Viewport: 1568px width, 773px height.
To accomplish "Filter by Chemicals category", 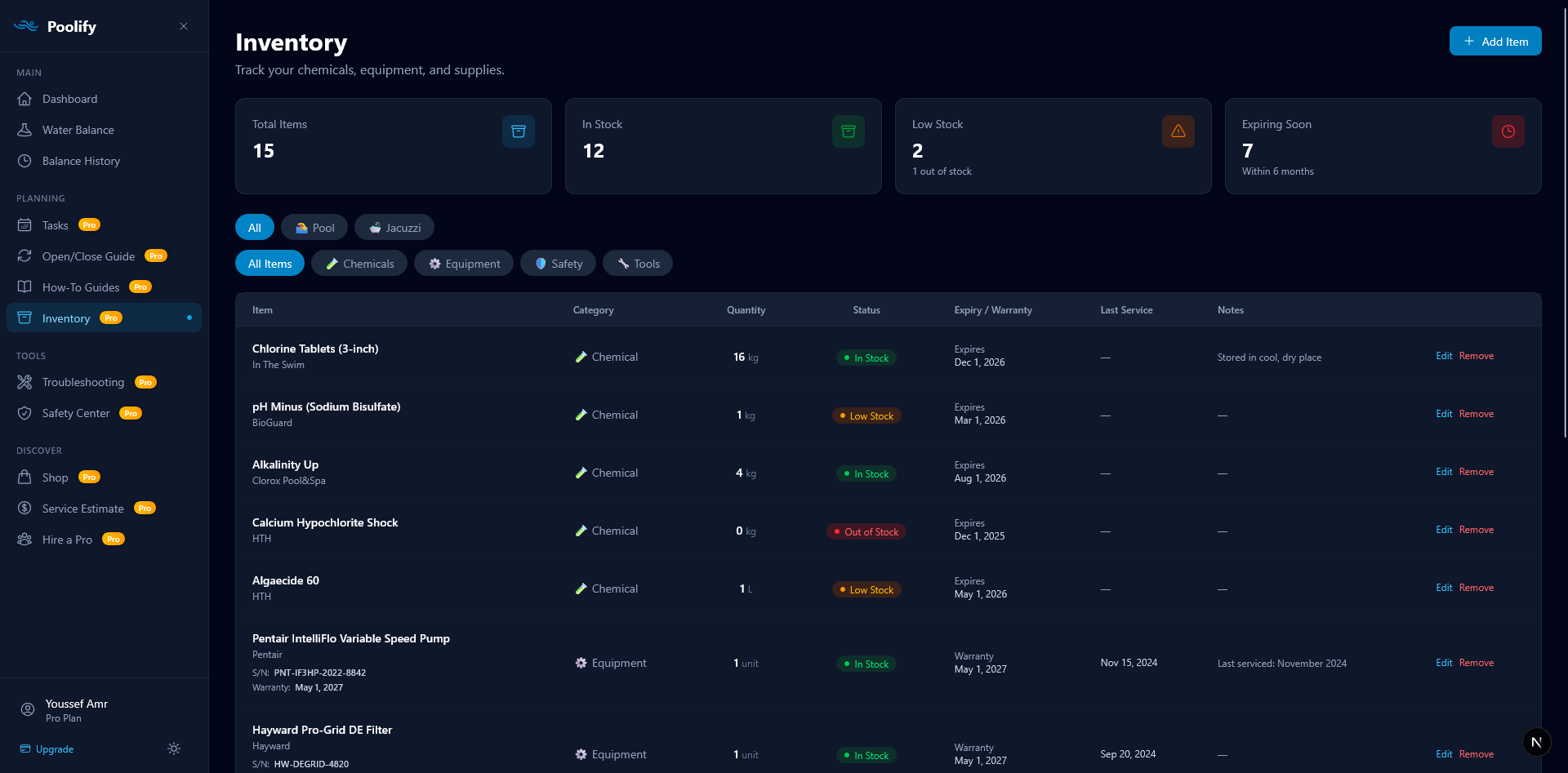I will (x=359, y=263).
